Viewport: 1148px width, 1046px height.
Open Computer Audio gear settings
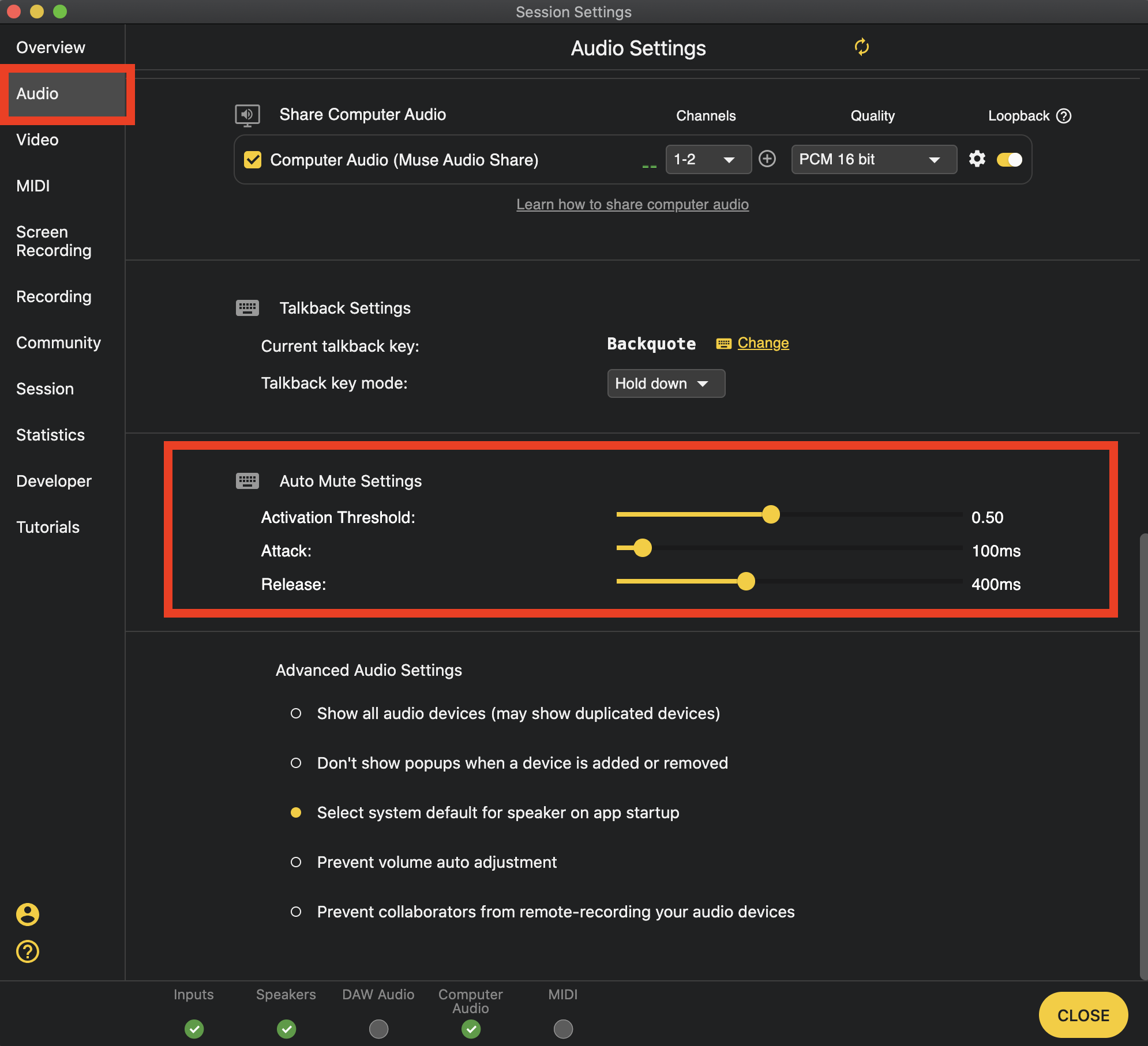click(x=977, y=159)
